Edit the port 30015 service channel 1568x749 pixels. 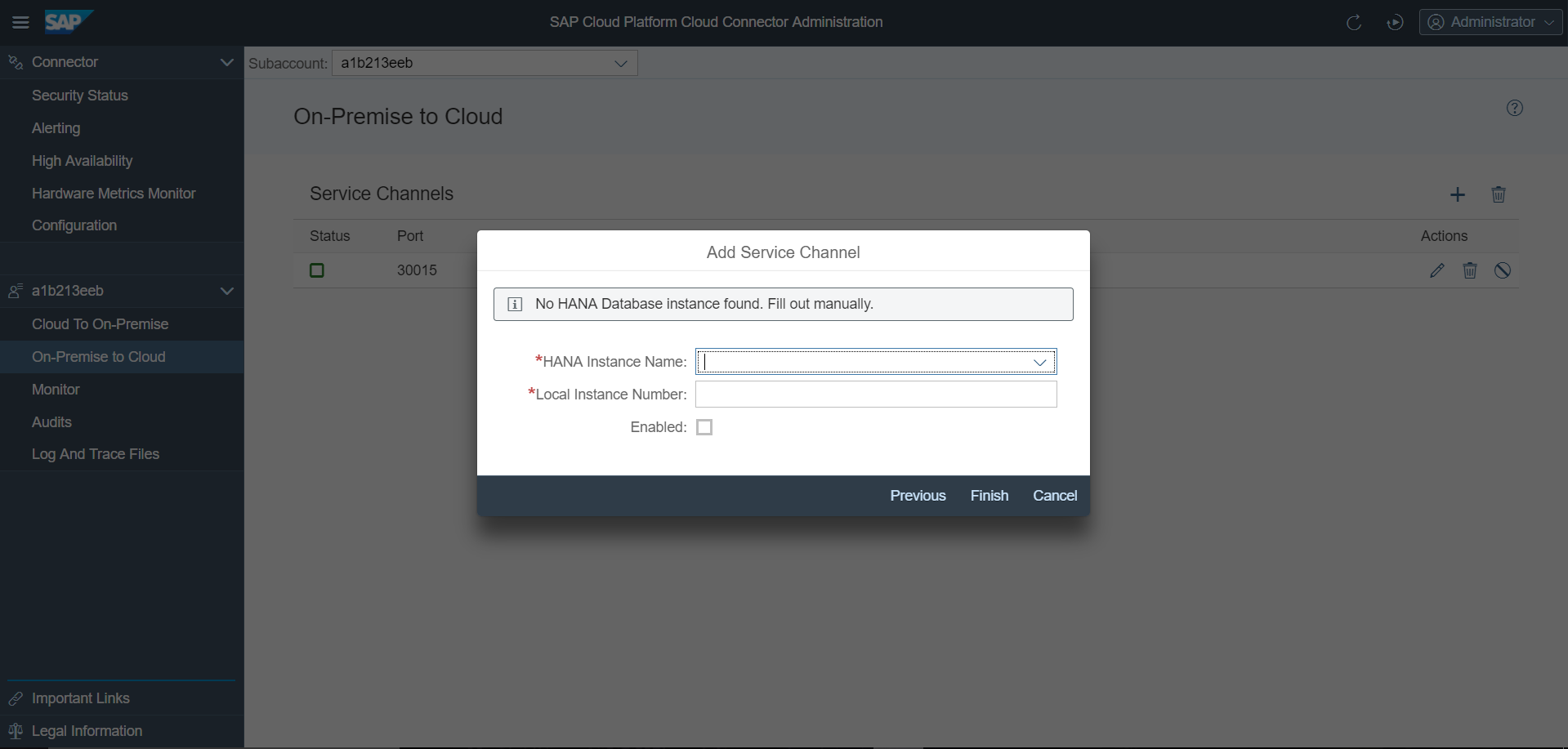coord(1437,270)
